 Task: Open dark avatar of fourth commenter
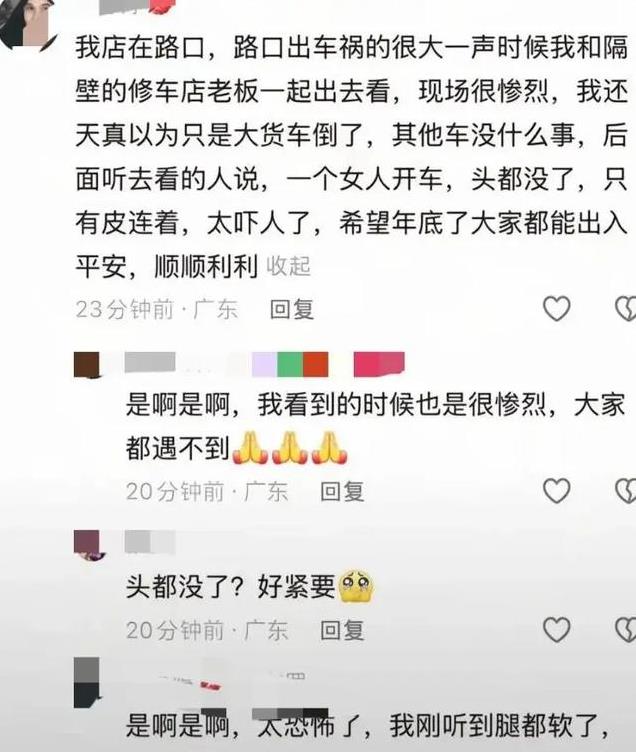tap(87, 683)
